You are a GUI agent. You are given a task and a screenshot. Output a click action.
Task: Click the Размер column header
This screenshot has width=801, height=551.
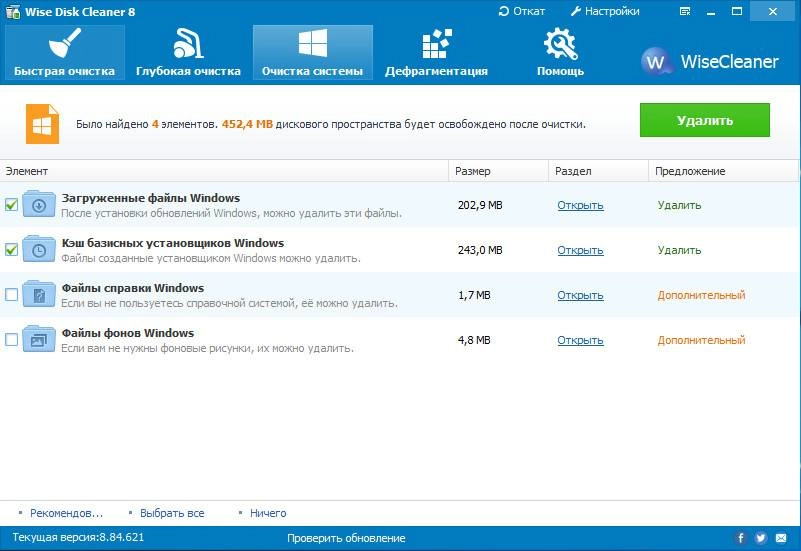pyautogui.click(x=499, y=171)
